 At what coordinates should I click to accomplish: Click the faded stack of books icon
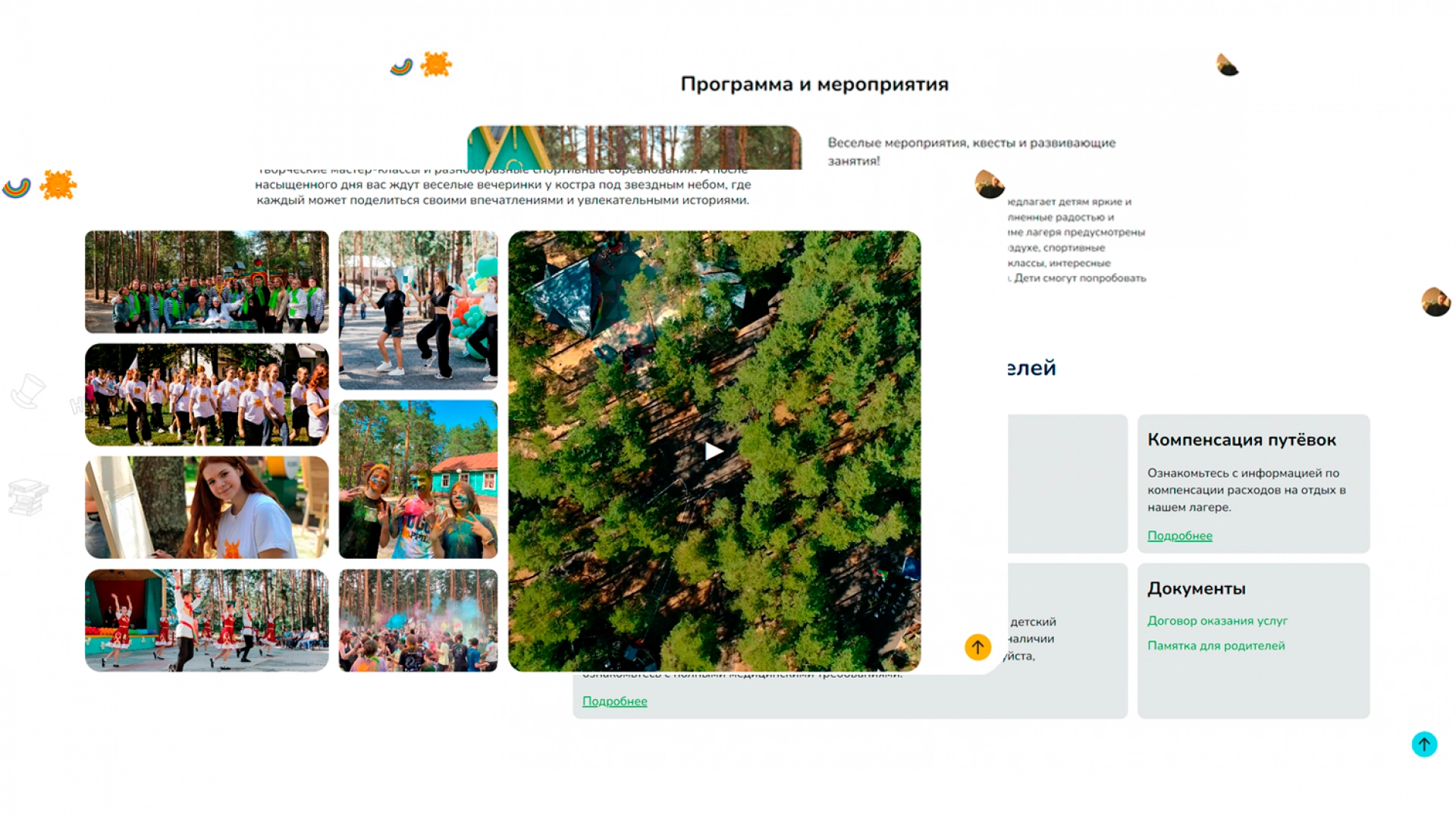[28, 498]
